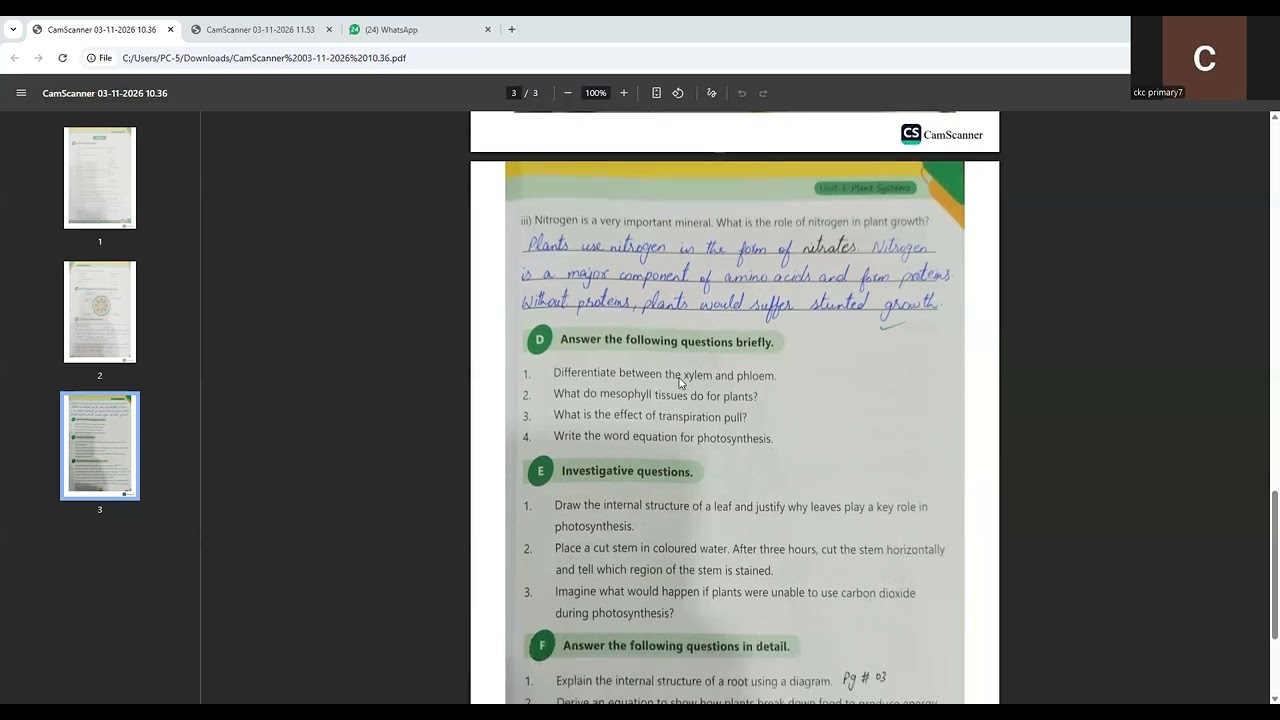This screenshot has height=720, width=1280.
Task: Close the WhatsApp tab
Action: point(488,30)
